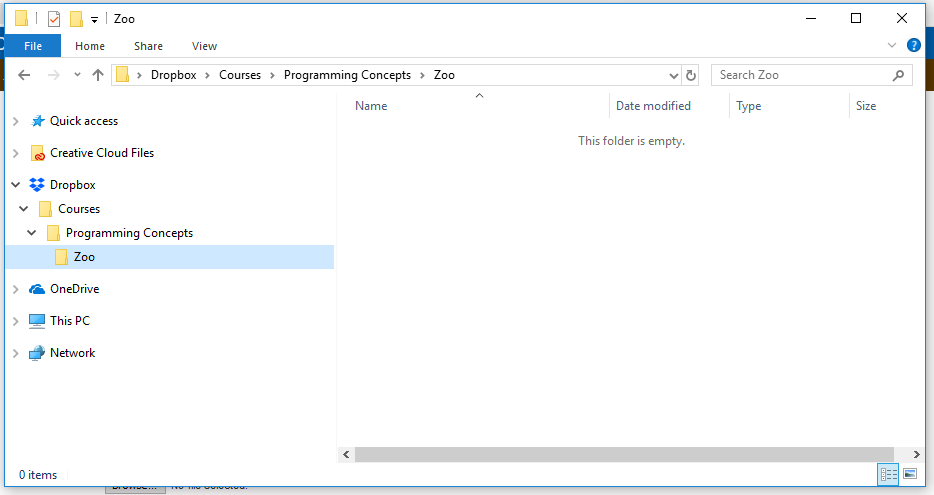Viewport: 934px width, 495px height.
Task: Open the recent locations dropdown arrow
Action: 78,75
